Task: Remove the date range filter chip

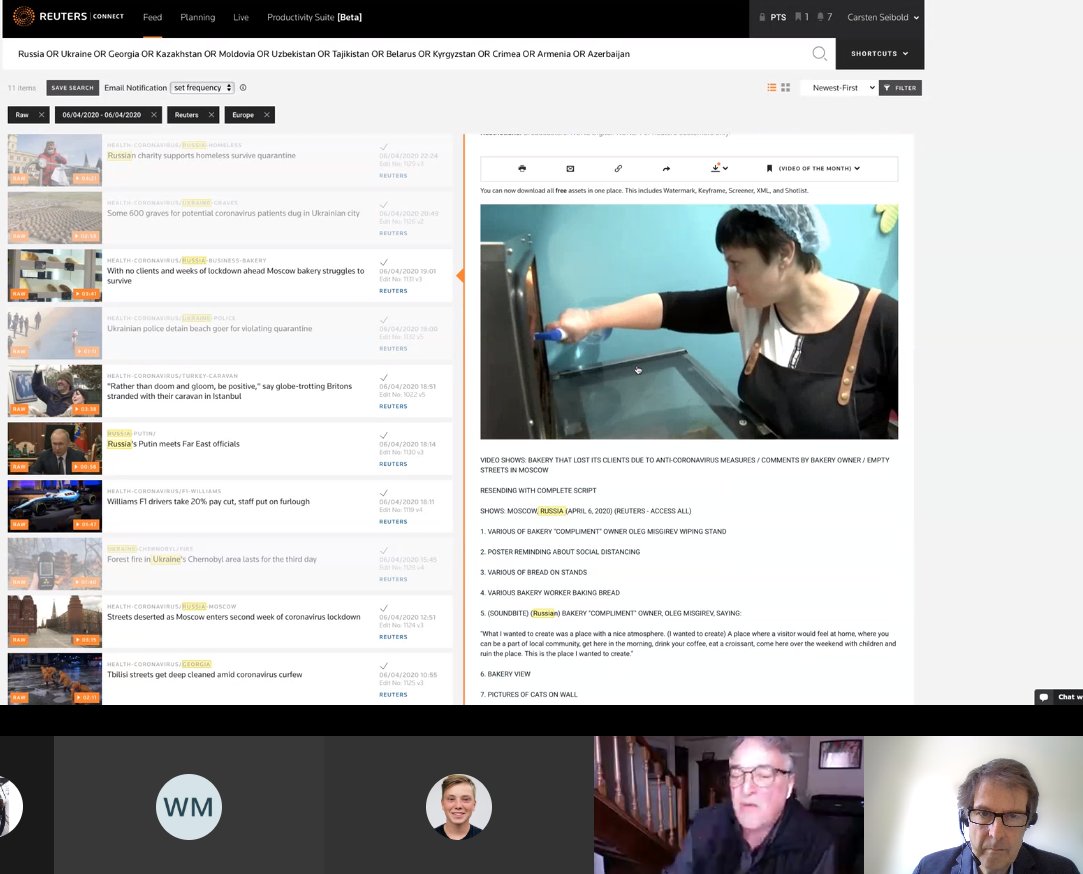Action: coord(153,115)
